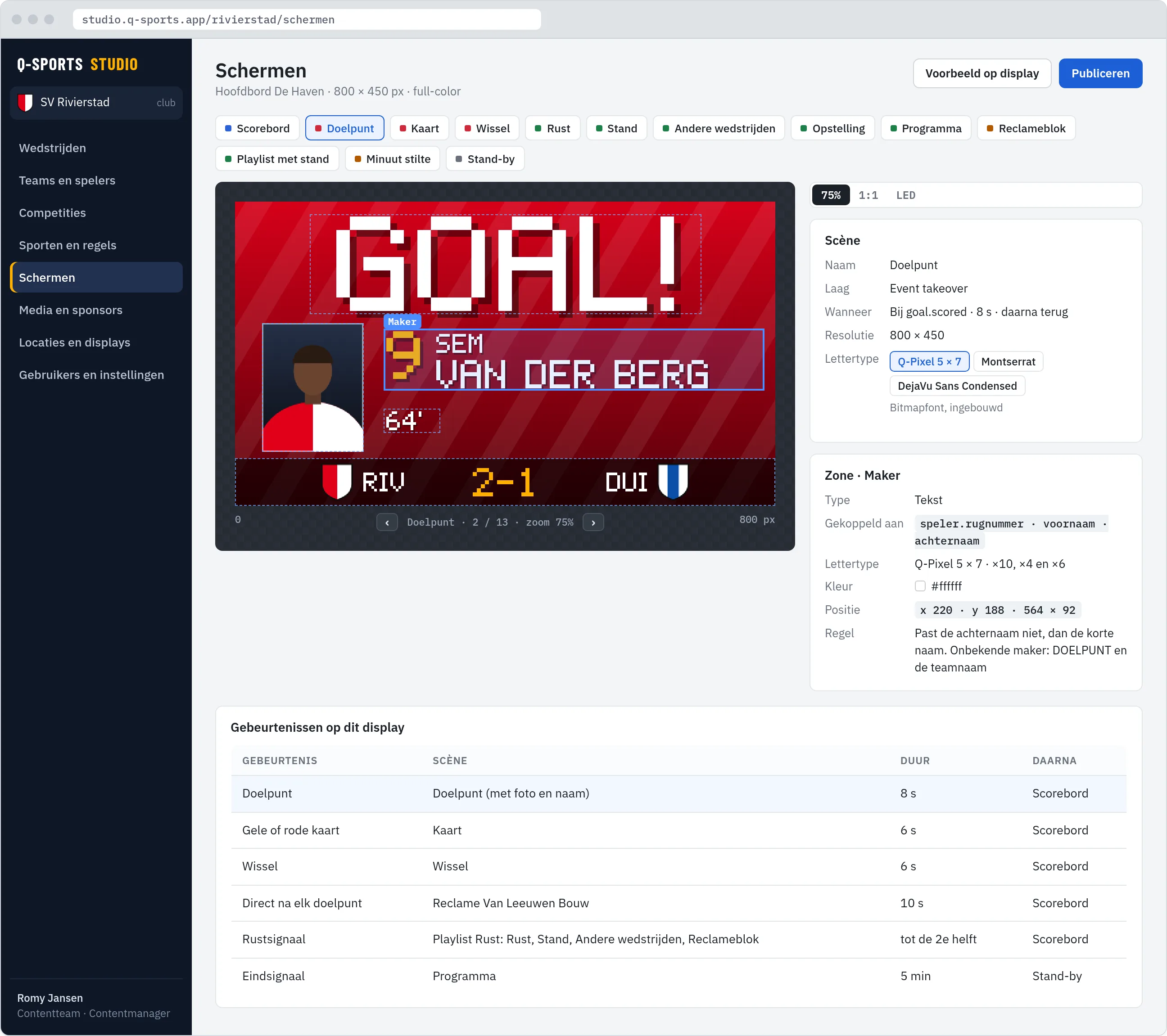Click the browser address bar
The width and height of the screenshot is (1167, 1036).
(307, 20)
